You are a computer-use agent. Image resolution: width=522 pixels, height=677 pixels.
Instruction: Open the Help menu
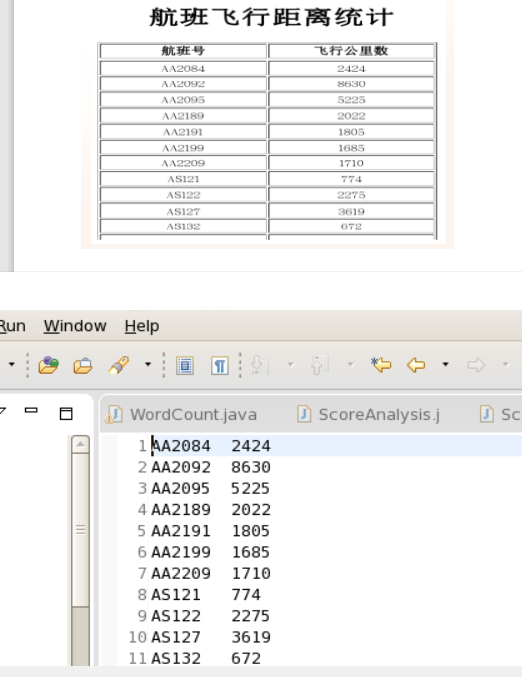click(142, 326)
